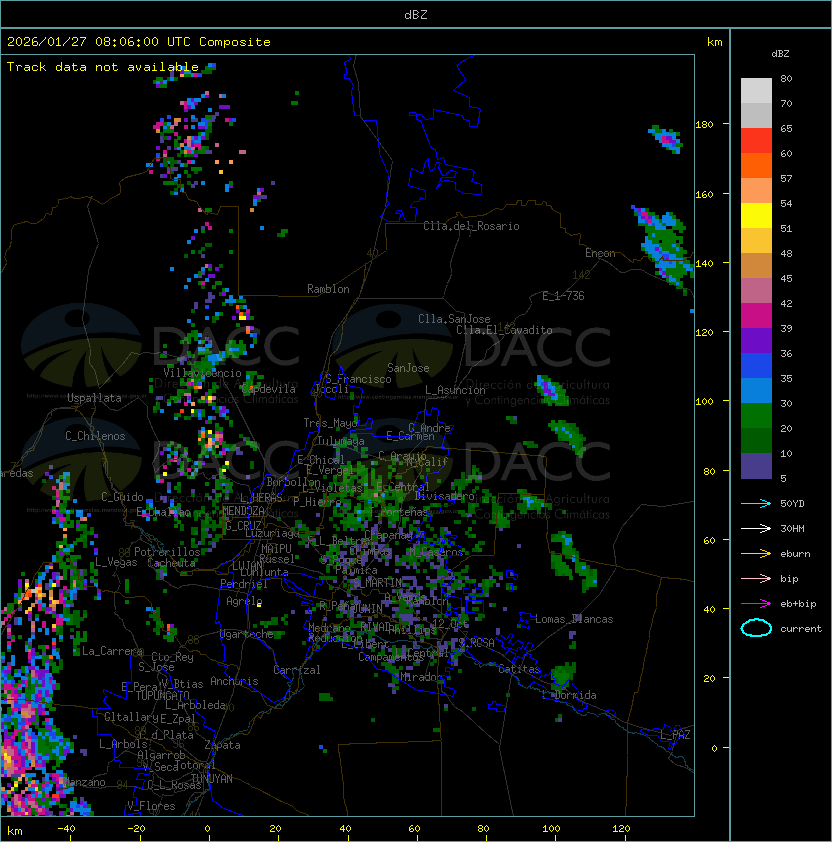Select the Encon location label
The image size is (832, 842).
click(x=600, y=253)
